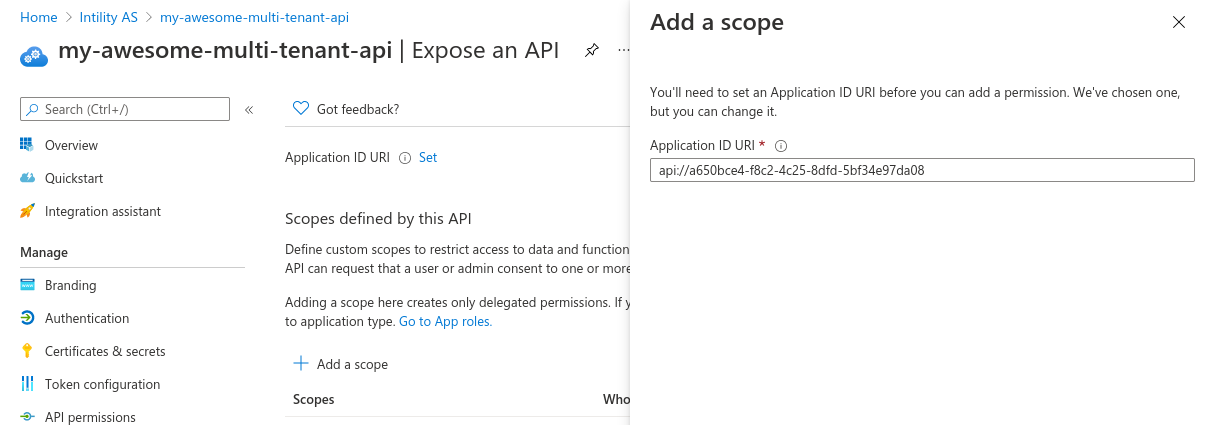This screenshot has width=1215, height=425.
Task: Open Authentication settings
Action: 87,318
